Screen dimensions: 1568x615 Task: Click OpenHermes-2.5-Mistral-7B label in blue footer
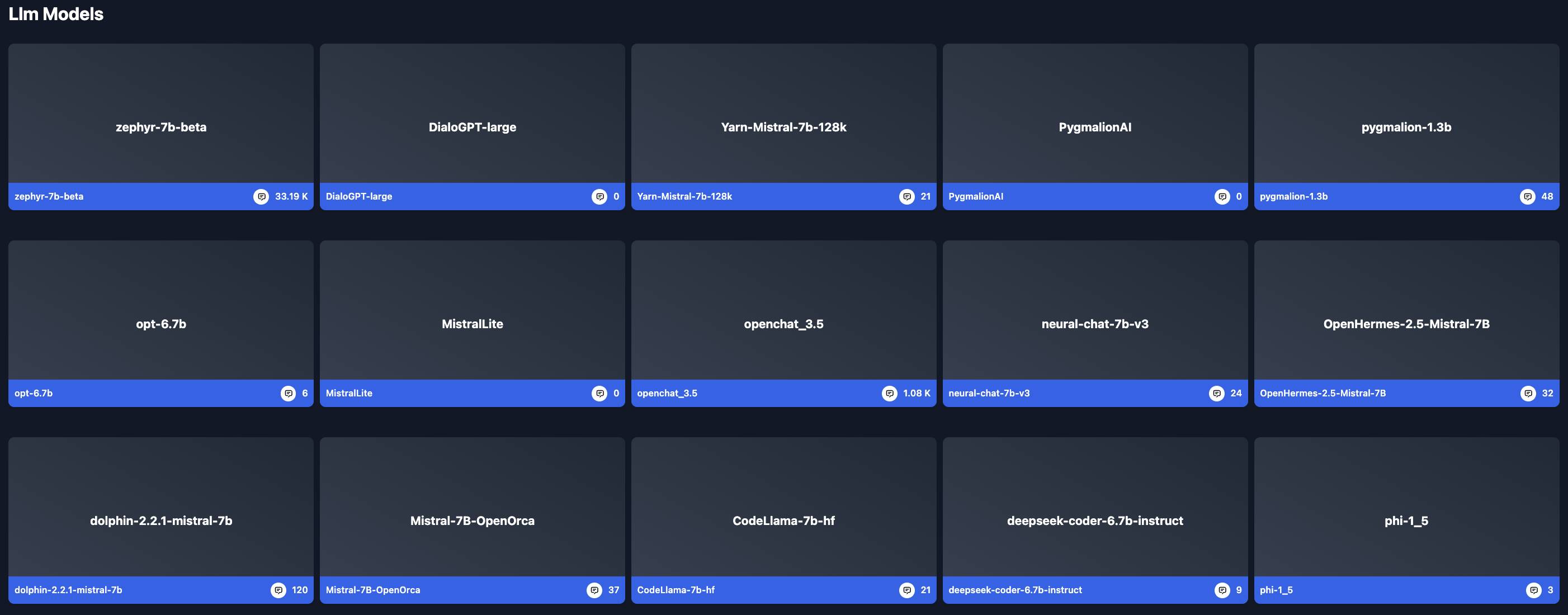pyautogui.click(x=1323, y=394)
